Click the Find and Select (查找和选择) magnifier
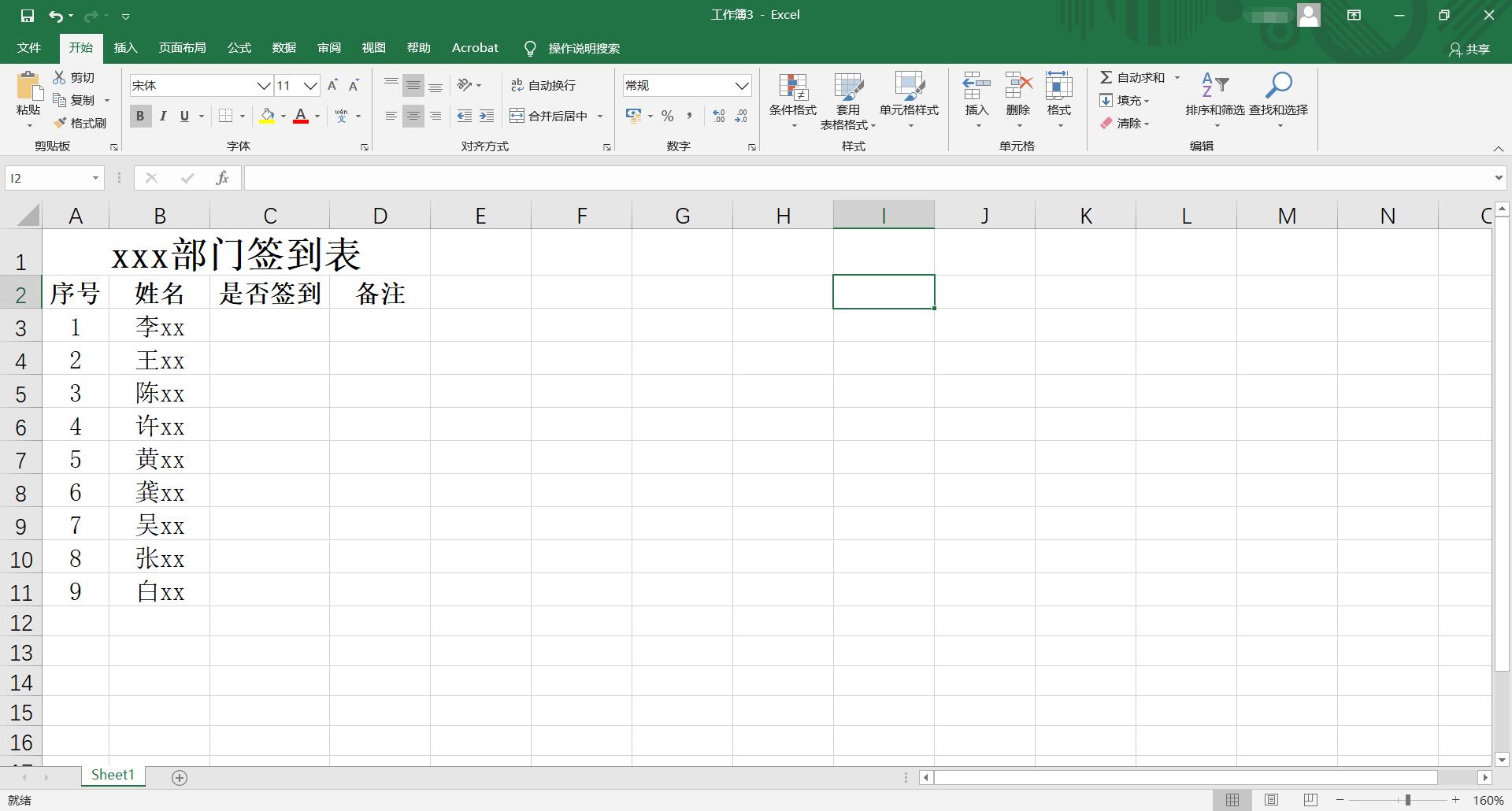 pyautogui.click(x=1278, y=87)
